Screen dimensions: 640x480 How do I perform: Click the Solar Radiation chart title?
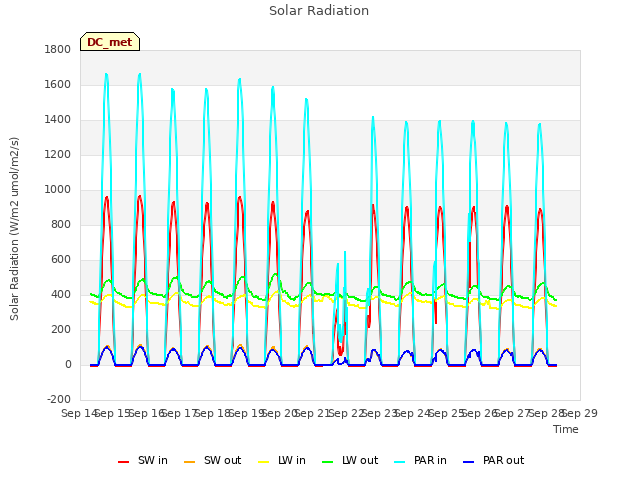point(319,11)
